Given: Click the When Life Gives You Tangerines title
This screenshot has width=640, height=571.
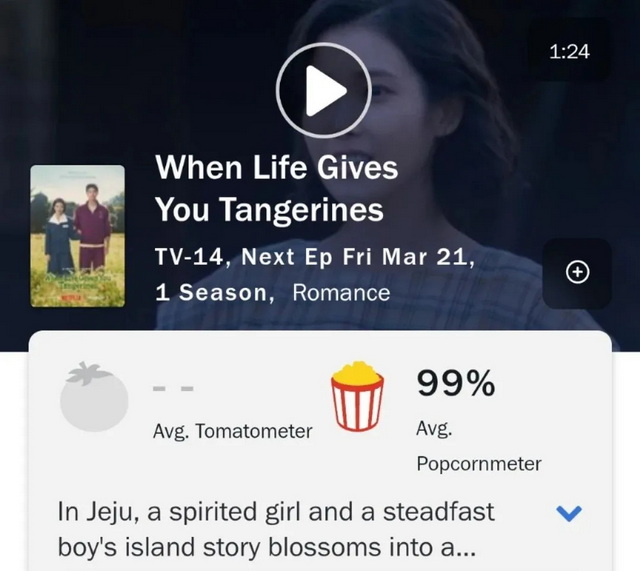Looking at the screenshot, I should [276, 188].
